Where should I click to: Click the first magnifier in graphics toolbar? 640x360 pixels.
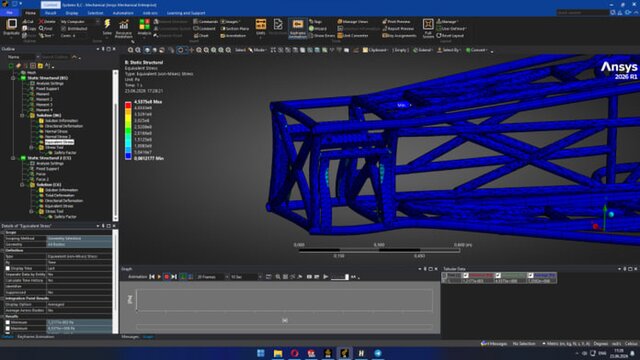pyautogui.click(x=130, y=50)
